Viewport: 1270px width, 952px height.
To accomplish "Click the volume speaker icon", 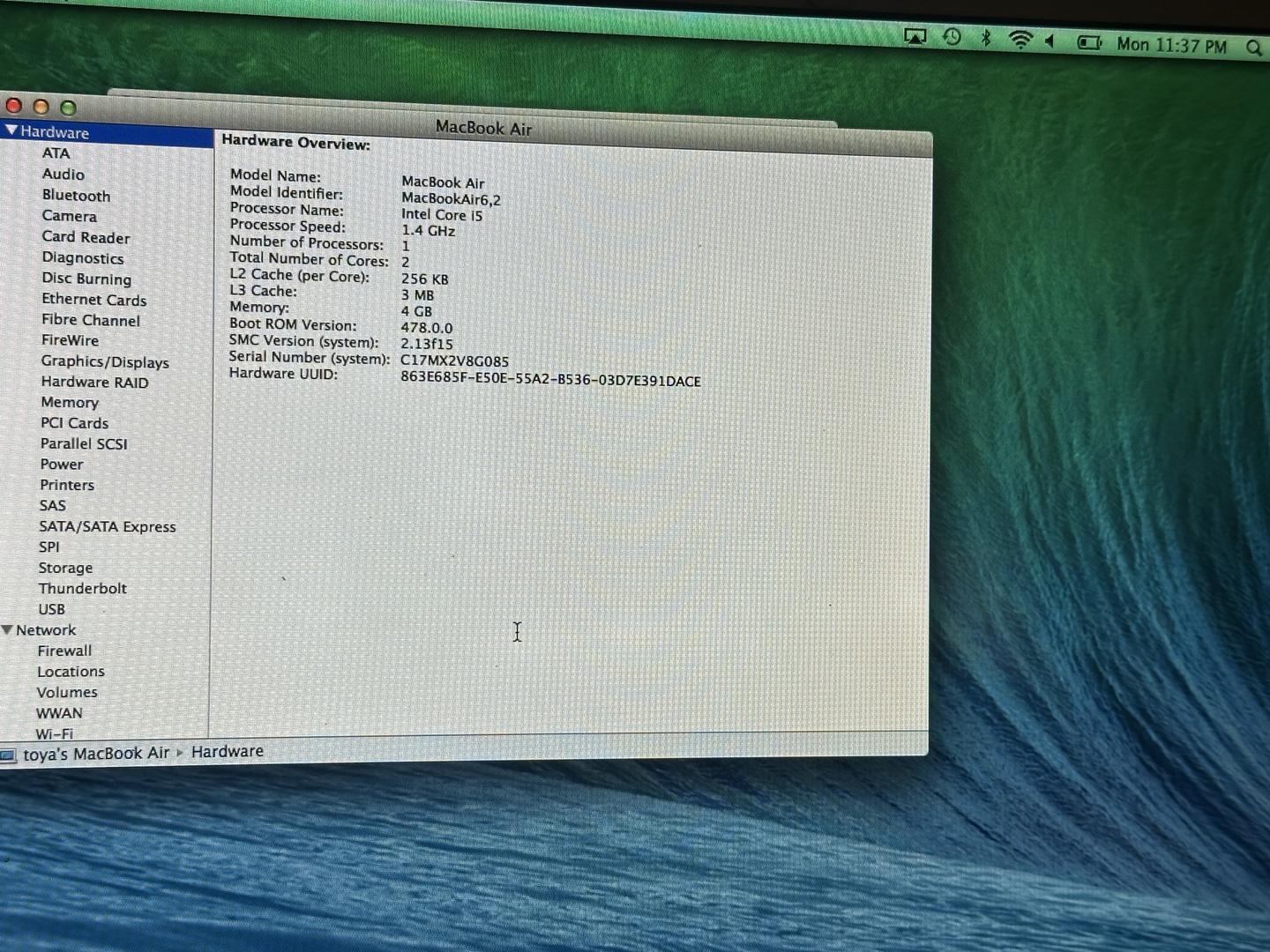I will tap(1050, 41).
